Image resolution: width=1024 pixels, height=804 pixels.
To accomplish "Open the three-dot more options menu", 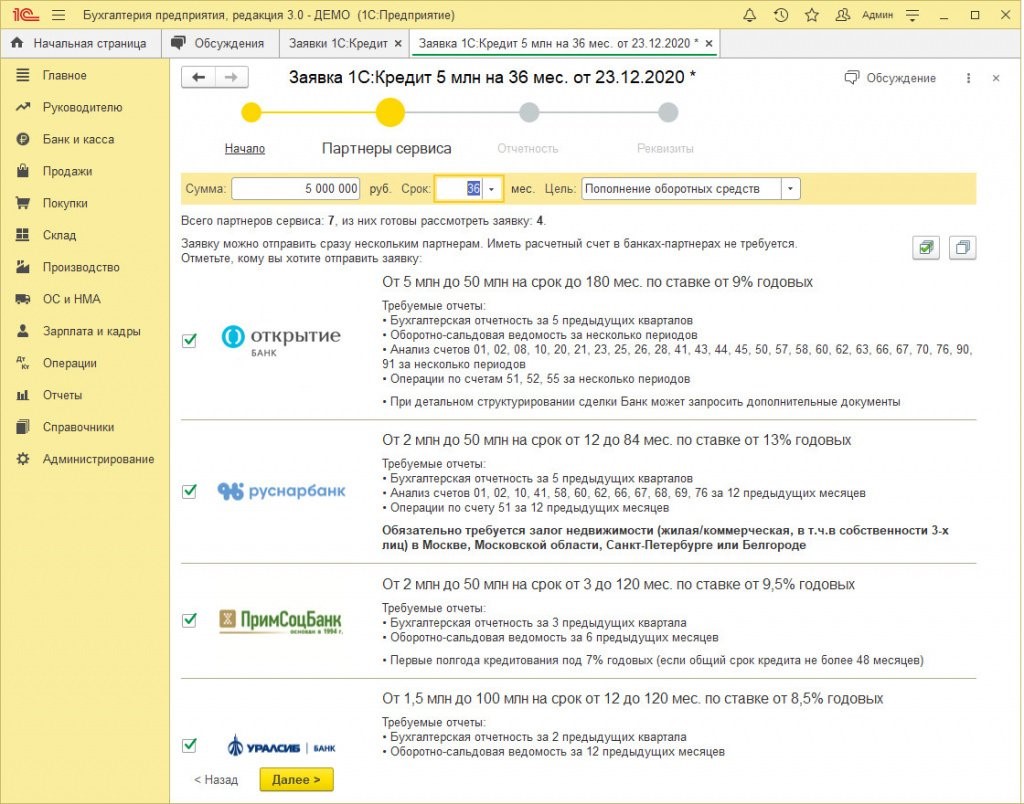I will coord(968,78).
